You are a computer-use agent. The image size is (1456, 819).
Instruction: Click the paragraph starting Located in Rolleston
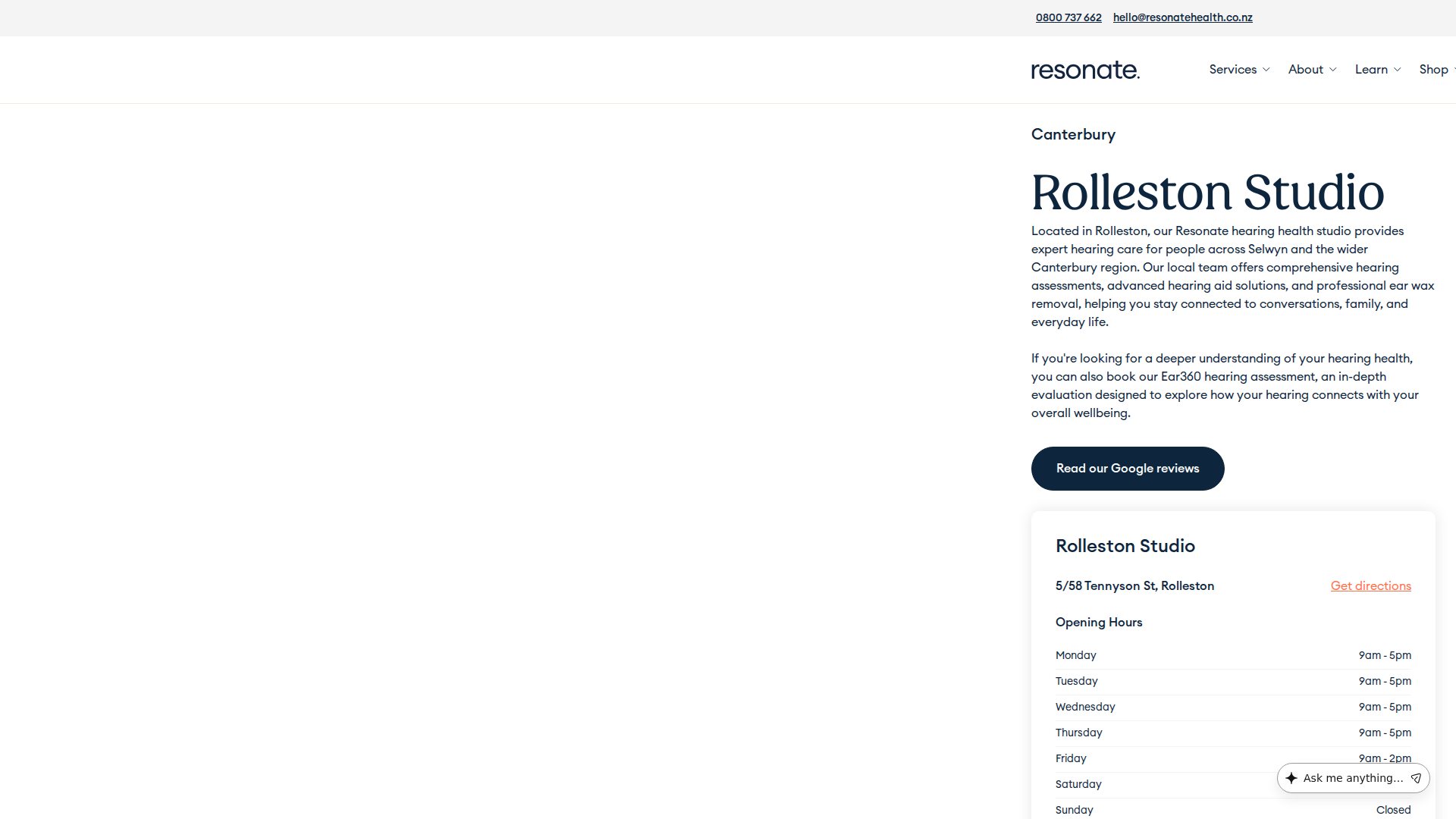click(1233, 276)
